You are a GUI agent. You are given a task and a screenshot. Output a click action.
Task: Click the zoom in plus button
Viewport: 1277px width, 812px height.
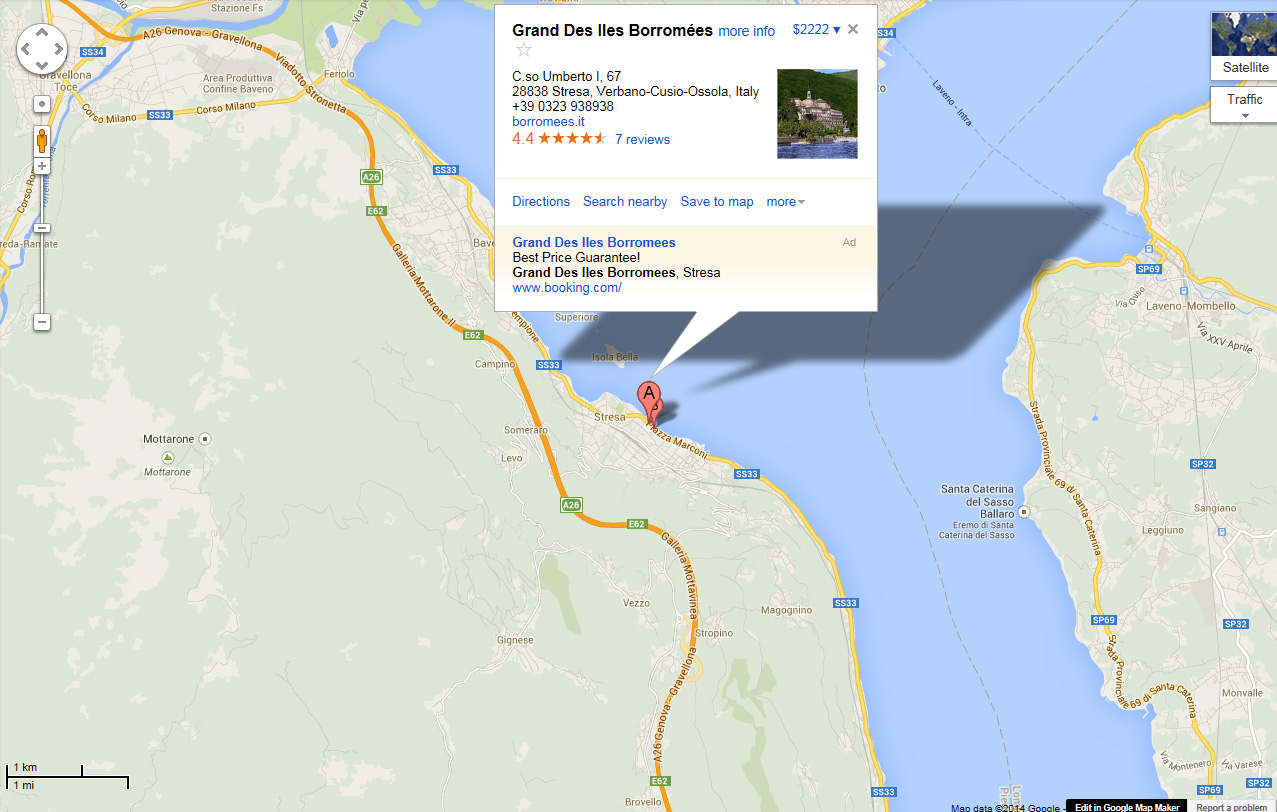coord(42,166)
